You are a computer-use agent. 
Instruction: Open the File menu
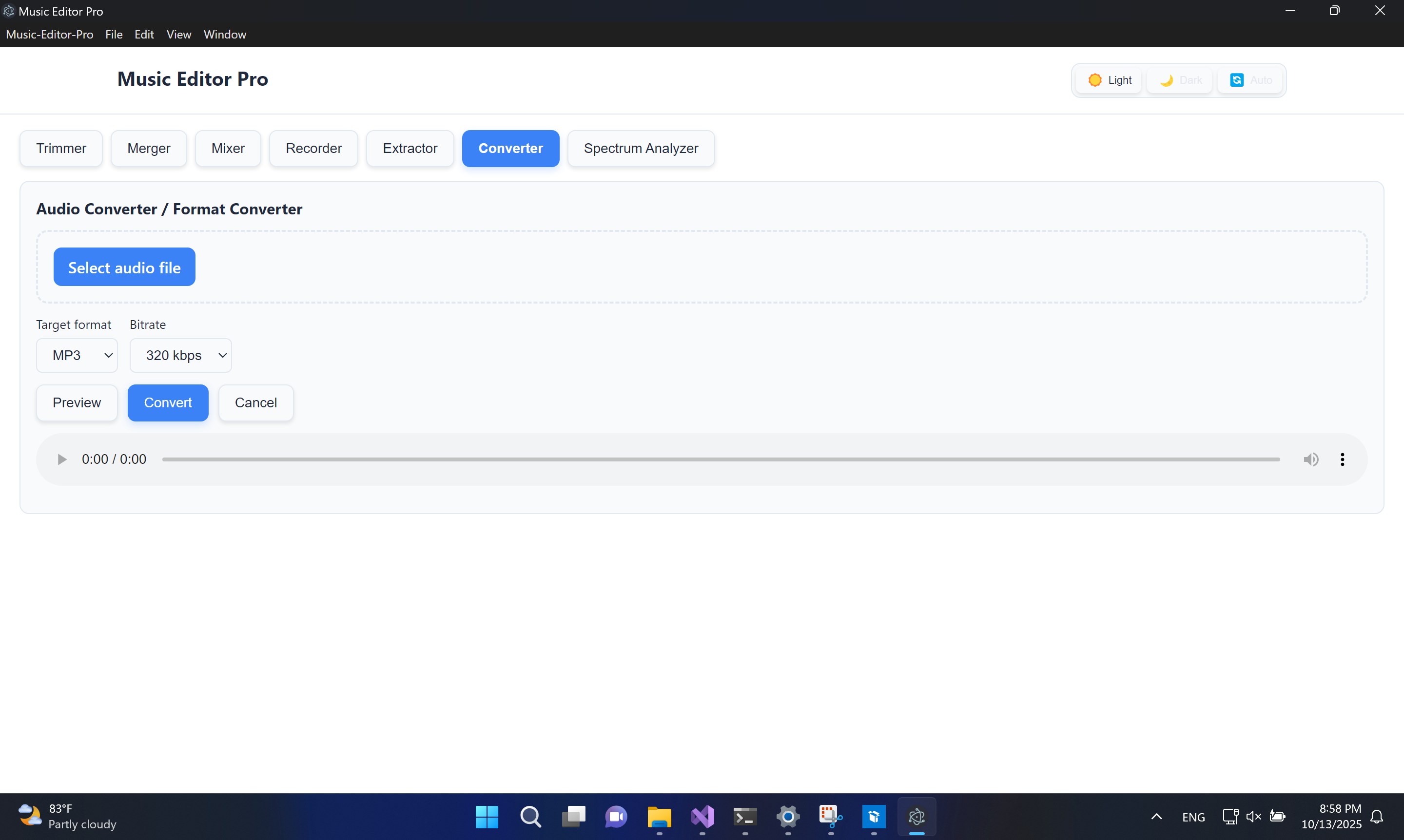point(114,35)
